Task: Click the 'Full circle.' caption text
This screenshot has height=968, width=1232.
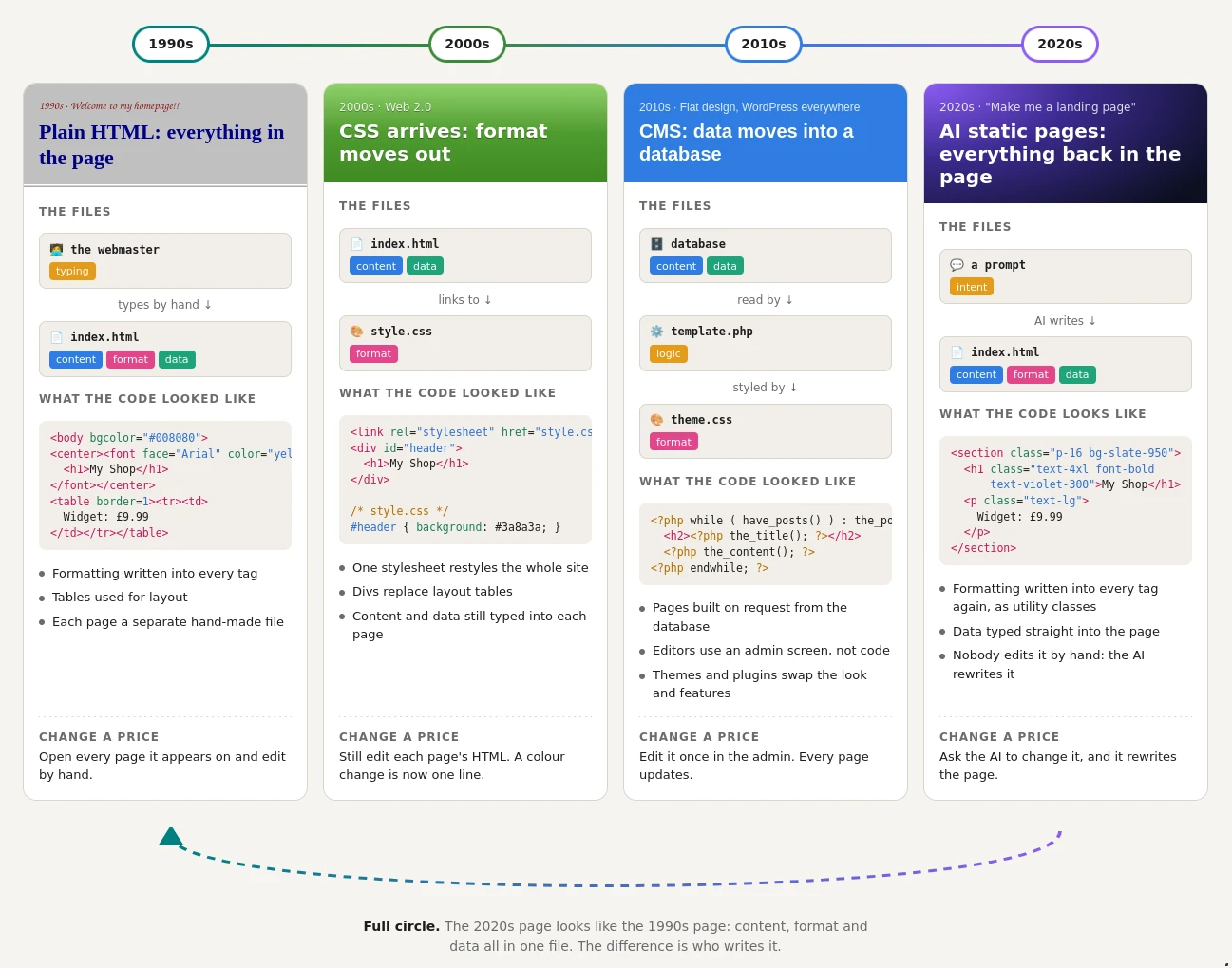Action: (402, 926)
